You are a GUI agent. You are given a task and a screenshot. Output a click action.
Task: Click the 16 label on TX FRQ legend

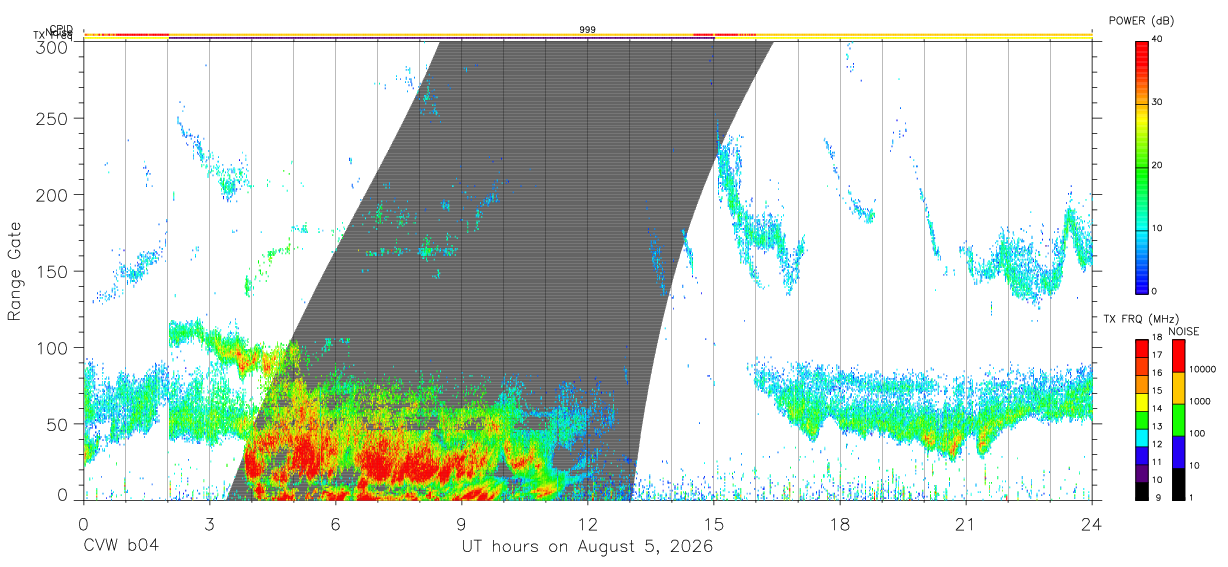tap(1156, 373)
